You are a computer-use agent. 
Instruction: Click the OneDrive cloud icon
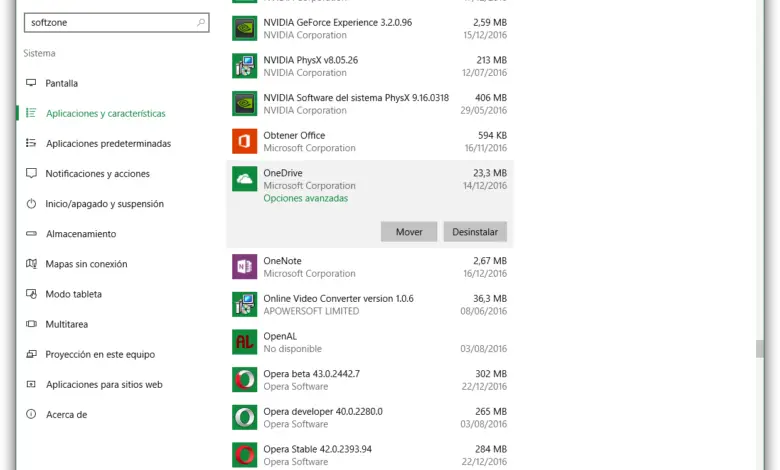click(244, 179)
